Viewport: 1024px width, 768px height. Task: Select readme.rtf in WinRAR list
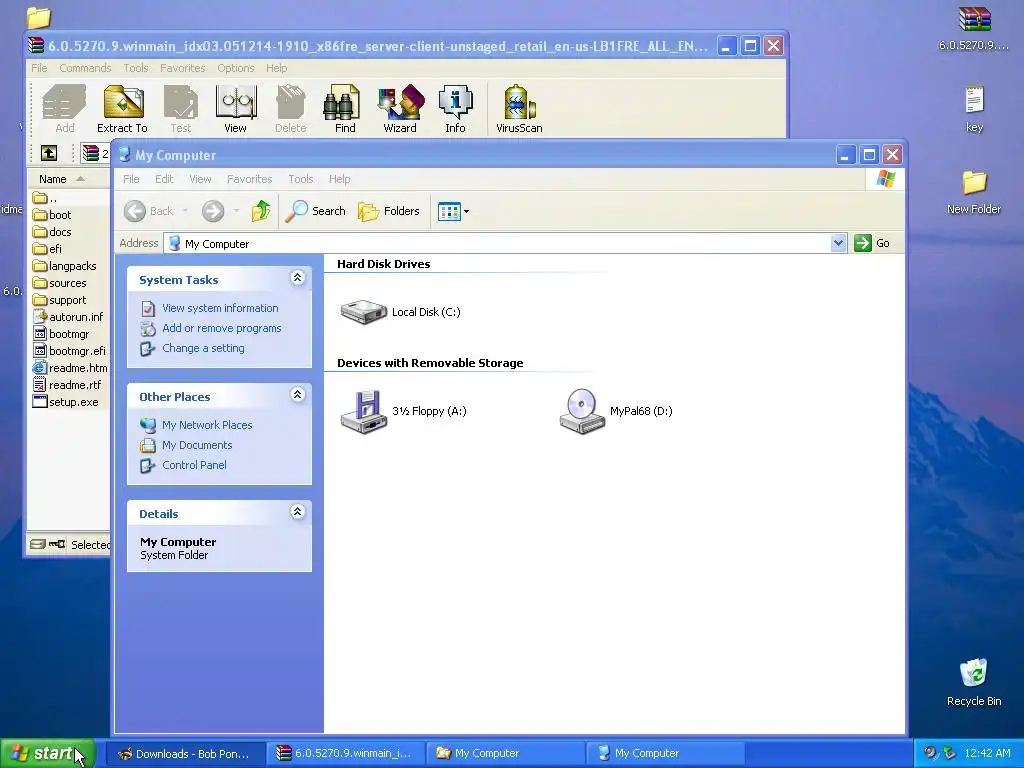[x=67, y=385]
